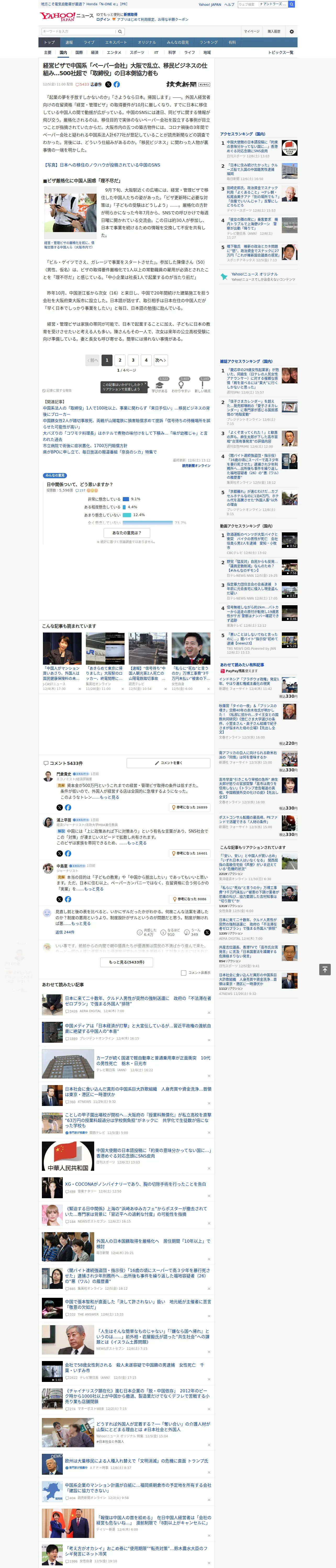Show 返信 244件 replies
336x1568 pixels.
coord(65,932)
